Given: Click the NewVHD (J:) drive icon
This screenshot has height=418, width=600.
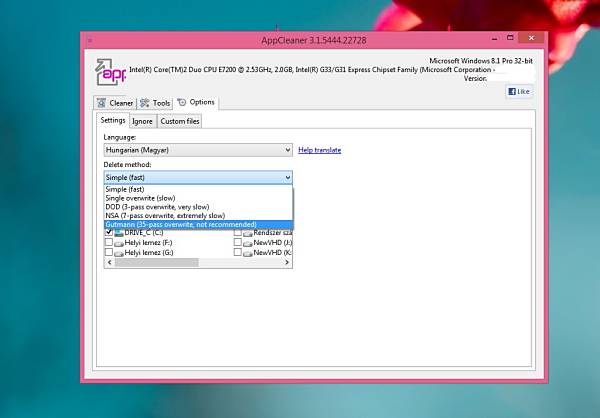Looking at the screenshot, I should coord(248,243).
